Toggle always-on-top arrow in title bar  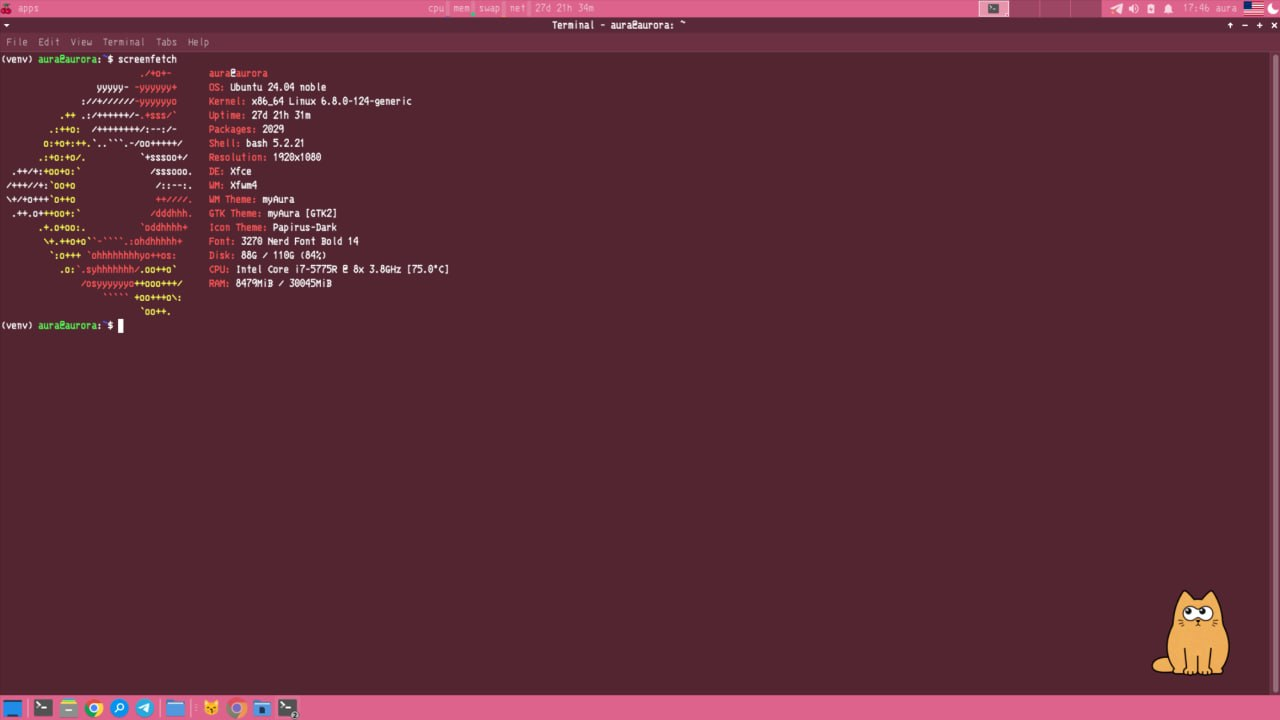1230,25
